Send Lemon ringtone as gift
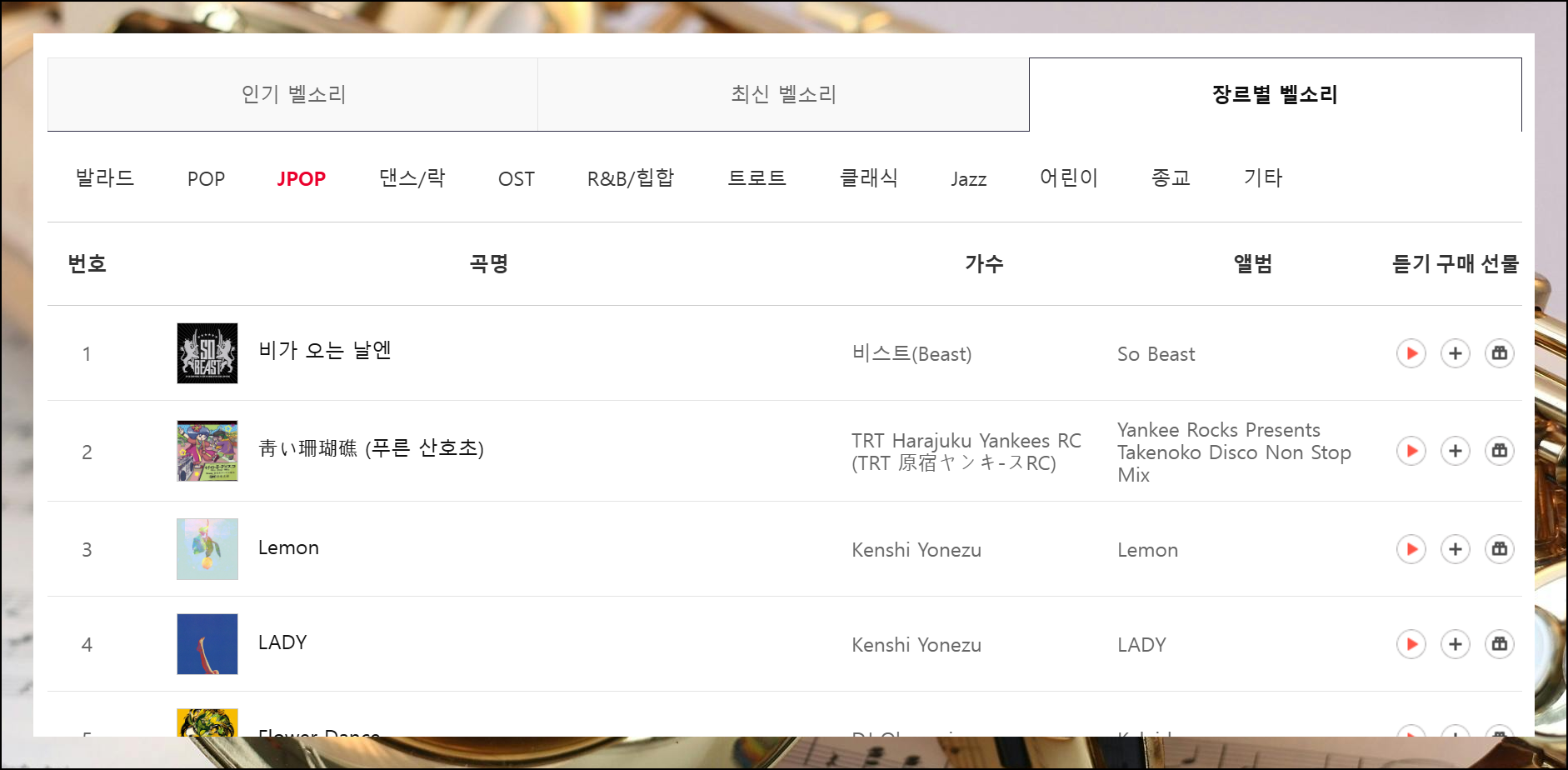Viewport: 1568px width, 770px height. pyautogui.click(x=1500, y=549)
